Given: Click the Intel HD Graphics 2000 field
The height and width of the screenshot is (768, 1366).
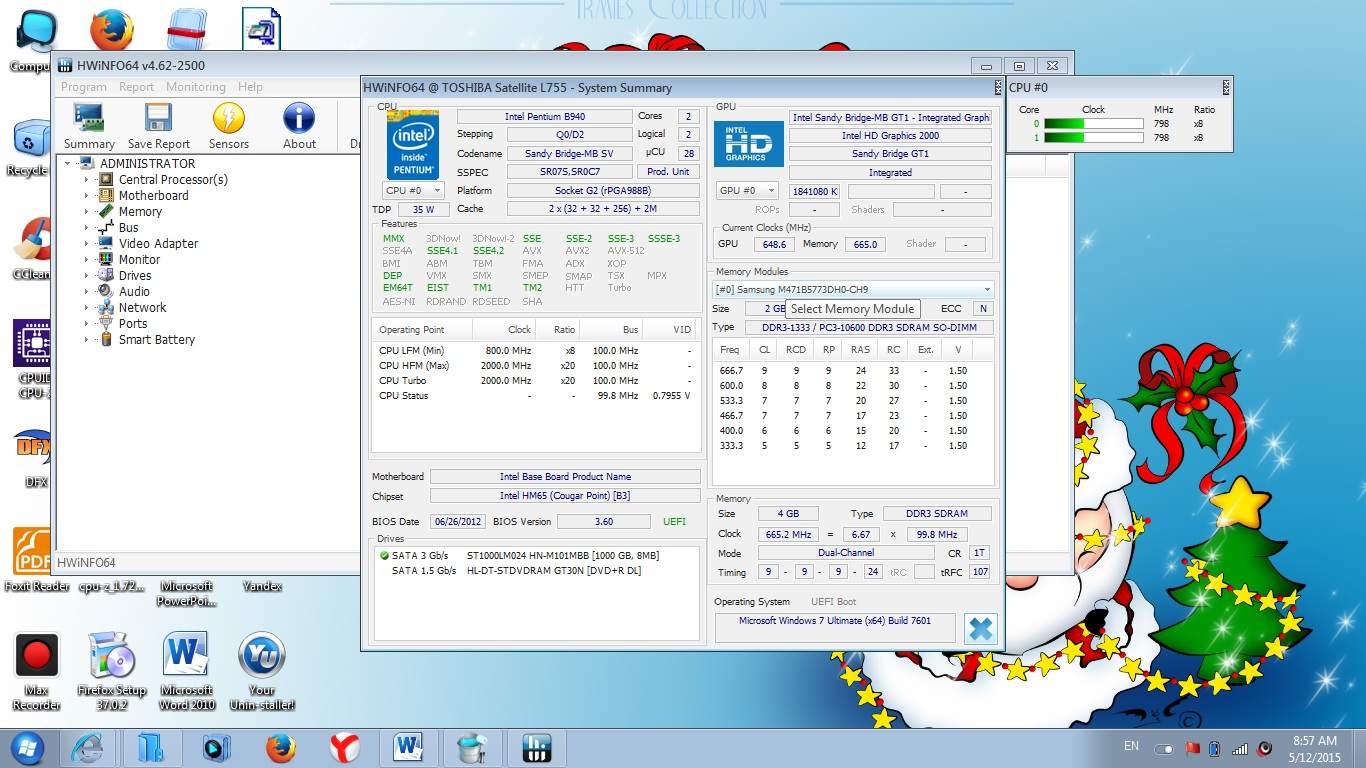Looking at the screenshot, I should pyautogui.click(x=890, y=135).
